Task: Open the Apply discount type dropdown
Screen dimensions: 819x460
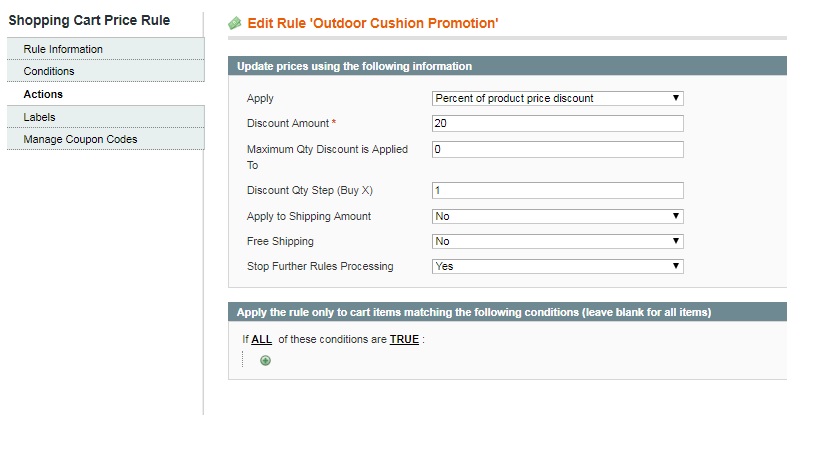Action: [557, 98]
